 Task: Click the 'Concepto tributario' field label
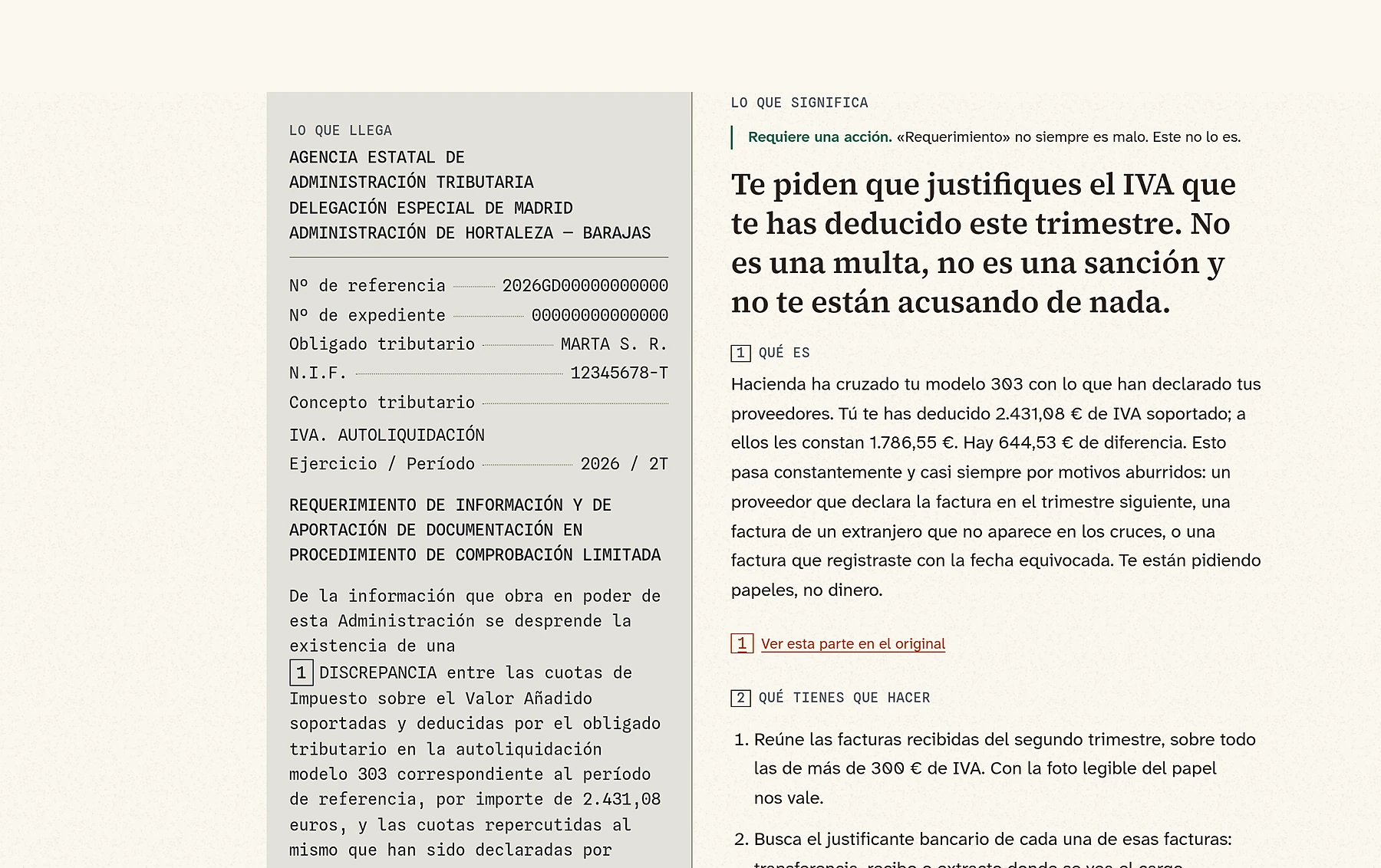tap(382, 403)
